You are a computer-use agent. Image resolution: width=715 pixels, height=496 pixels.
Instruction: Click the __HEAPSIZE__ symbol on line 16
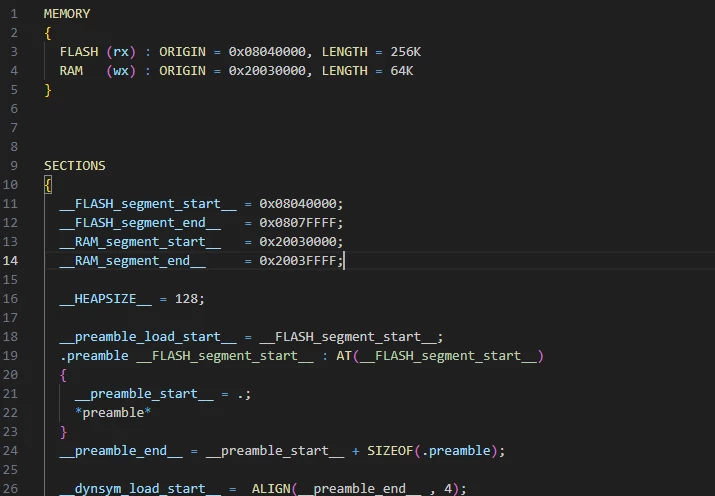pos(105,299)
